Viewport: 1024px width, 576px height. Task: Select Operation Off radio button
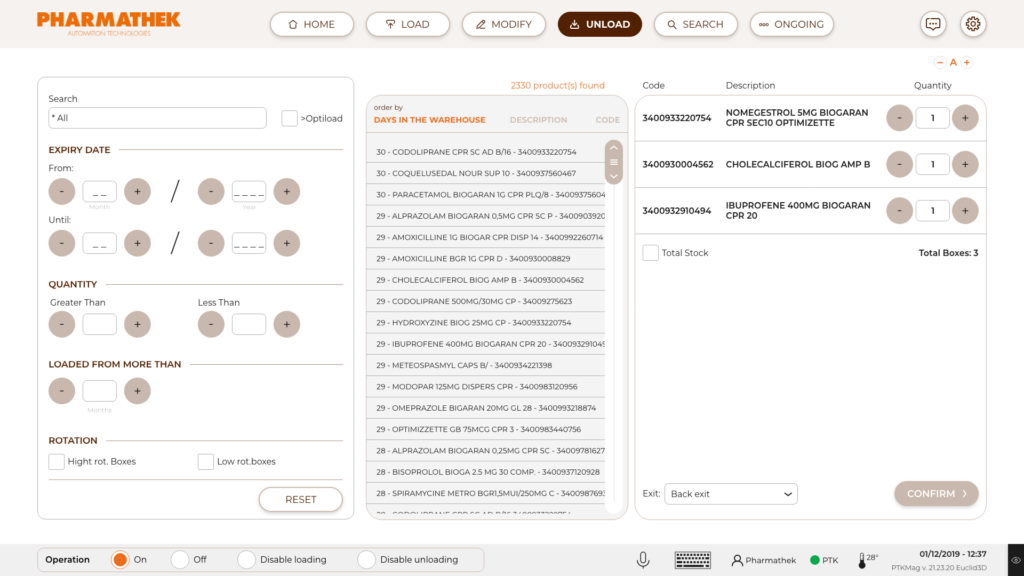[180, 560]
